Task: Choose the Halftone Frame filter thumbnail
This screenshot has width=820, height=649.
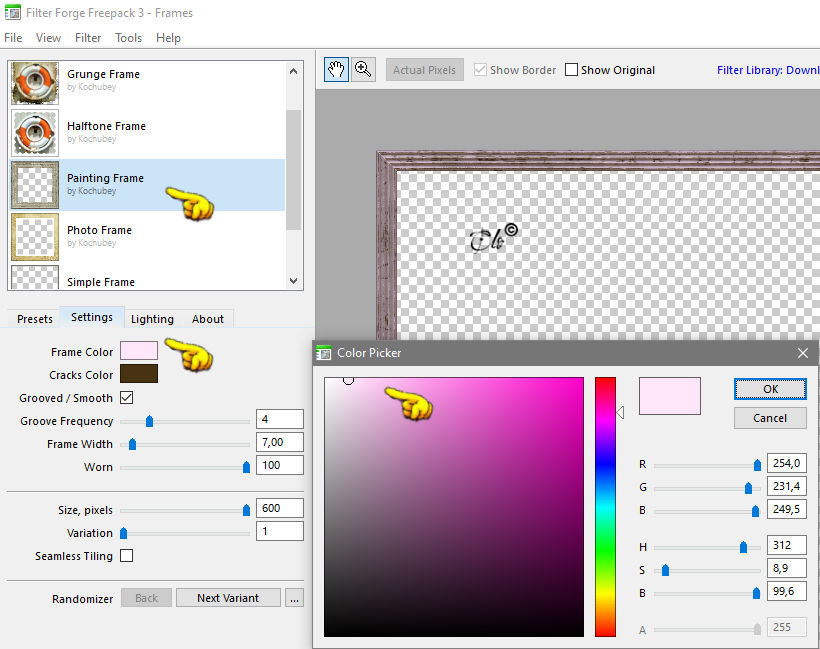Action: click(x=35, y=133)
